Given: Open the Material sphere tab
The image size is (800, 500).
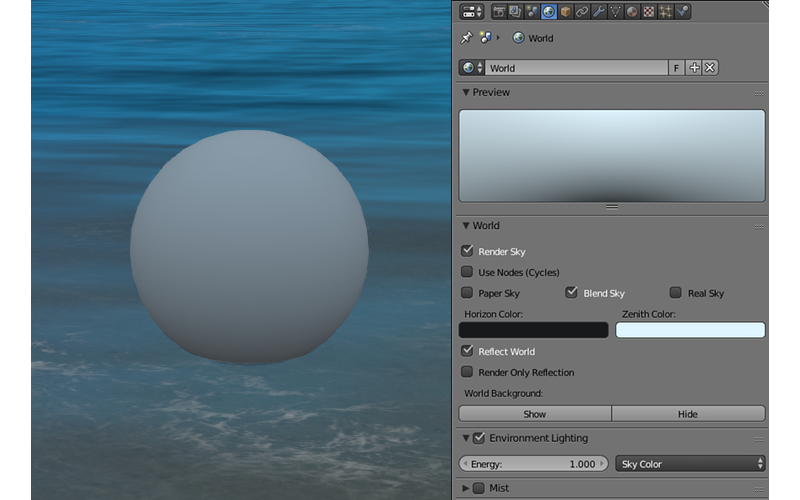Looking at the screenshot, I should pyautogui.click(x=632, y=12).
